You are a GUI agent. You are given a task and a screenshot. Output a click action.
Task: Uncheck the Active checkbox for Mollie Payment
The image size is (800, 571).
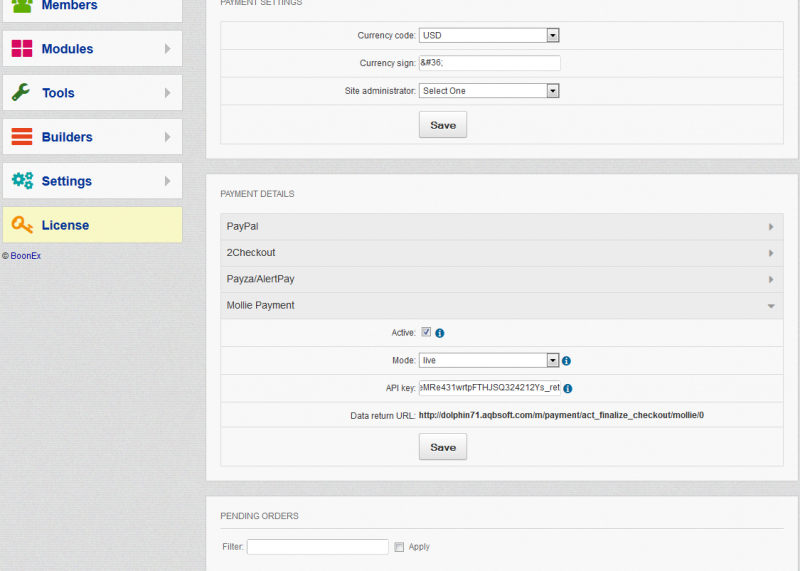426,332
